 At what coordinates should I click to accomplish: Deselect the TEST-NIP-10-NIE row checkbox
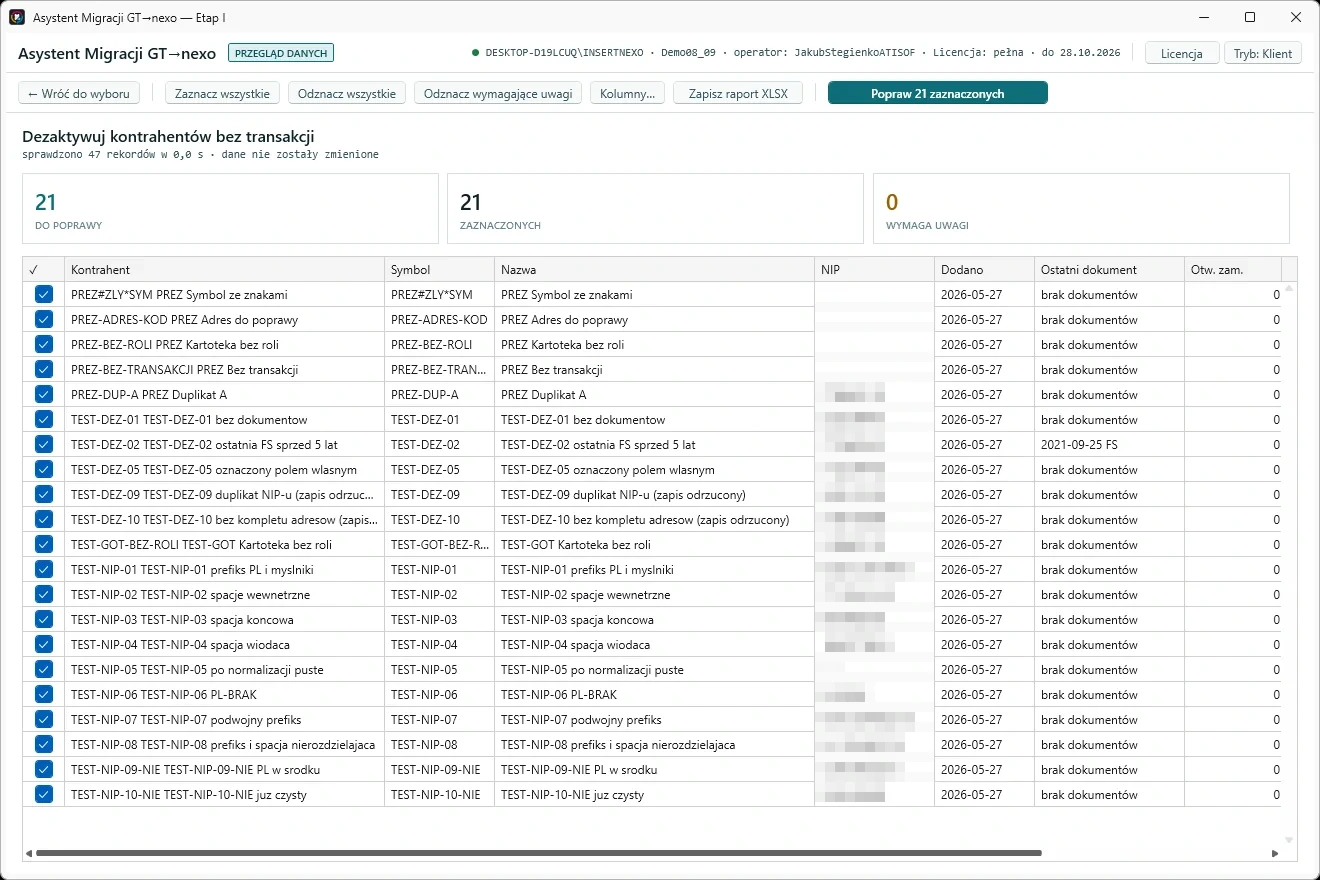[44, 794]
